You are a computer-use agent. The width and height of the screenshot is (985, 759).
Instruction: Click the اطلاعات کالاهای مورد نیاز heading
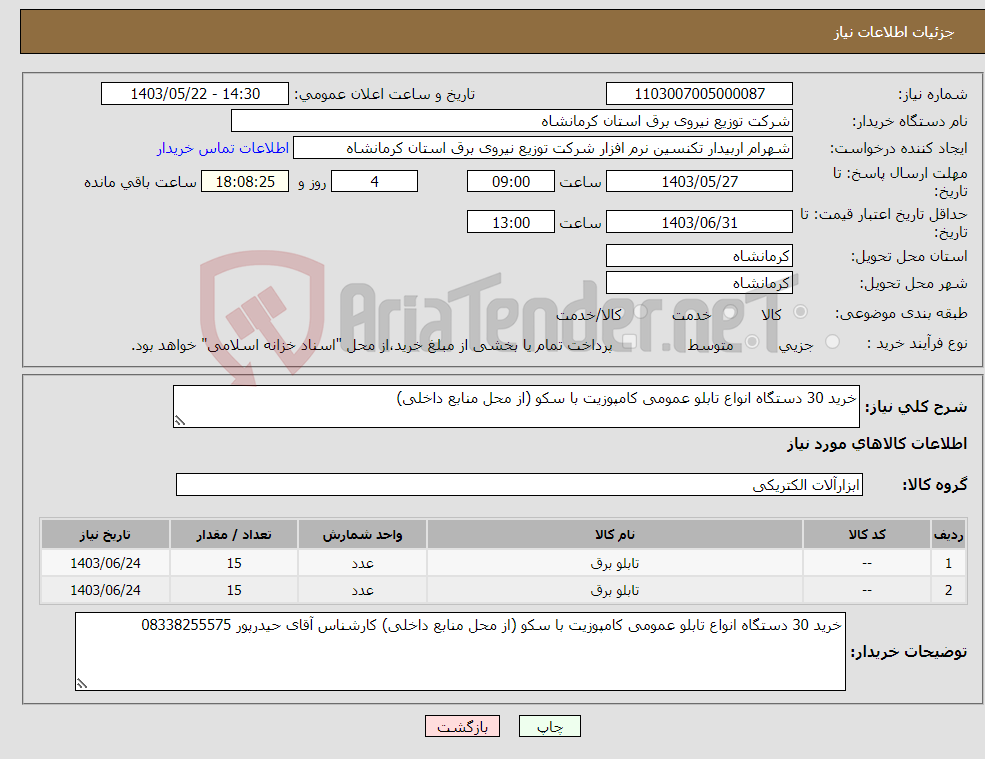tap(877, 444)
